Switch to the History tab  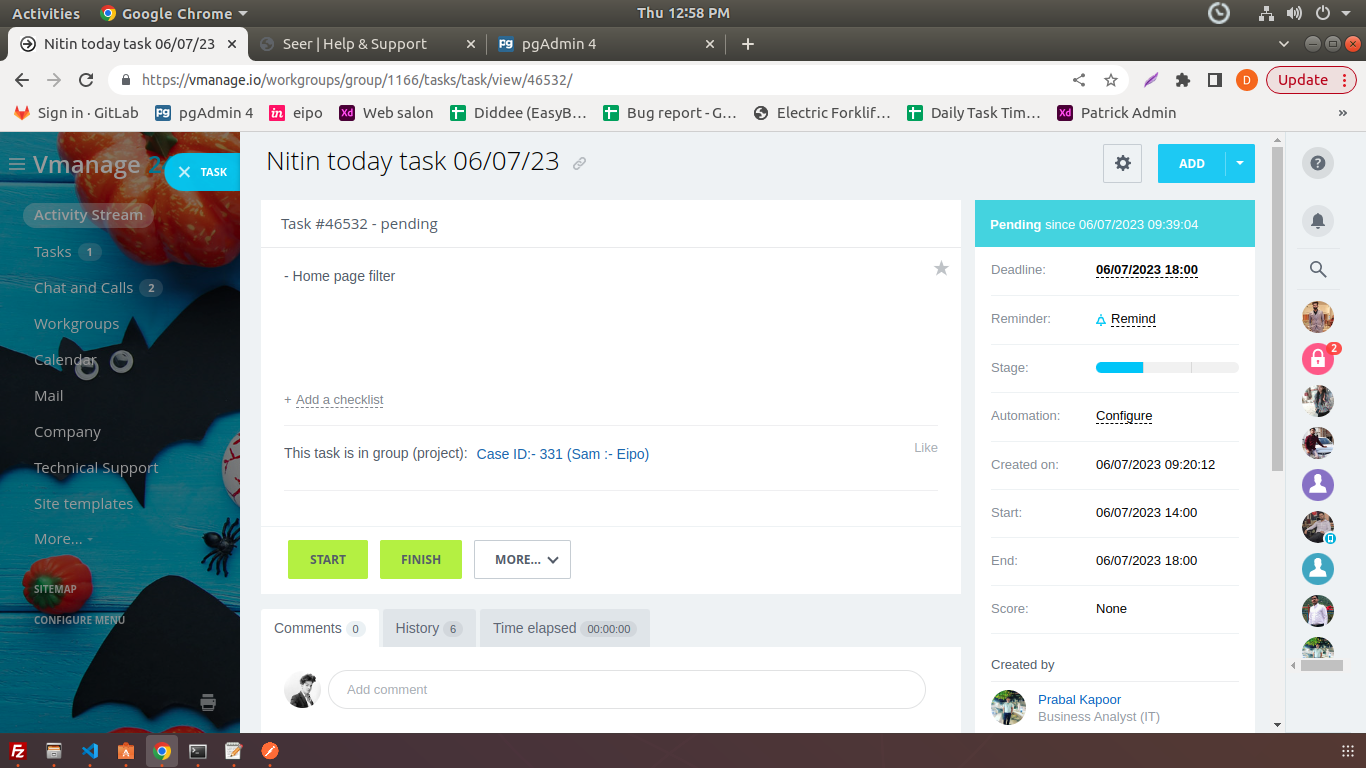[x=427, y=628]
